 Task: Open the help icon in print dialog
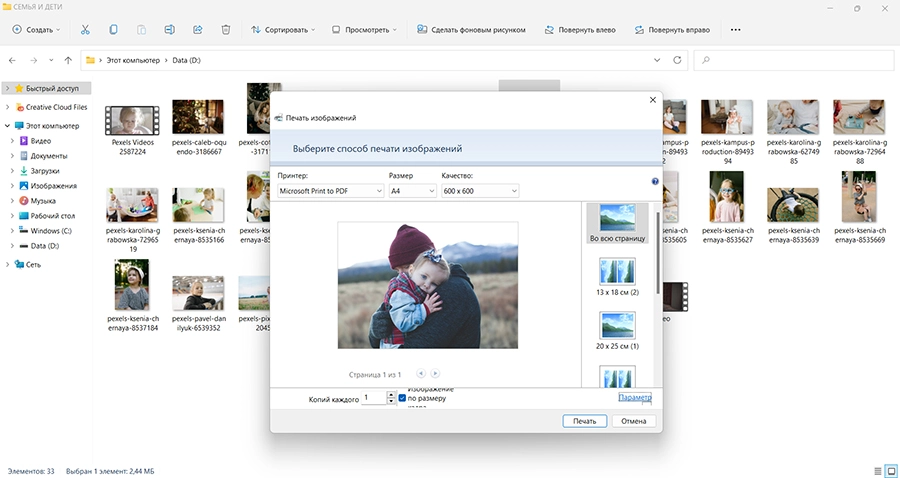(x=655, y=182)
